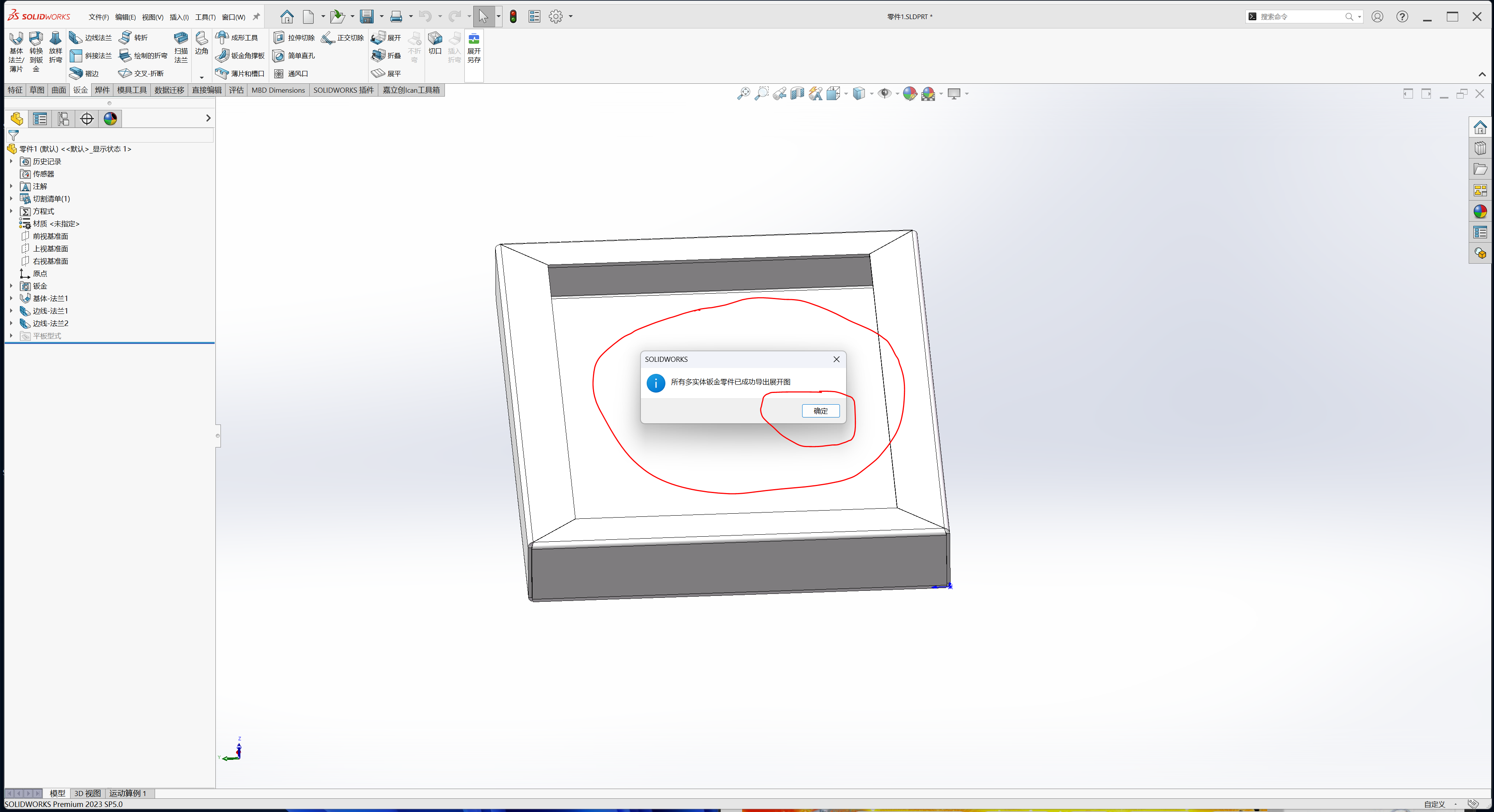Pick the 放样折弯 lofted bend tool

[55, 47]
